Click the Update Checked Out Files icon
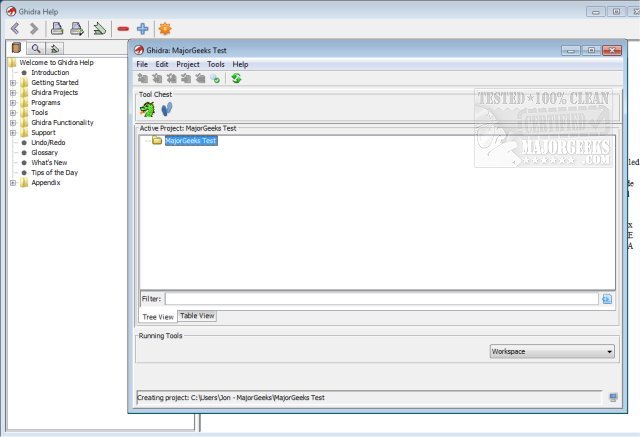 click(171, 78)
